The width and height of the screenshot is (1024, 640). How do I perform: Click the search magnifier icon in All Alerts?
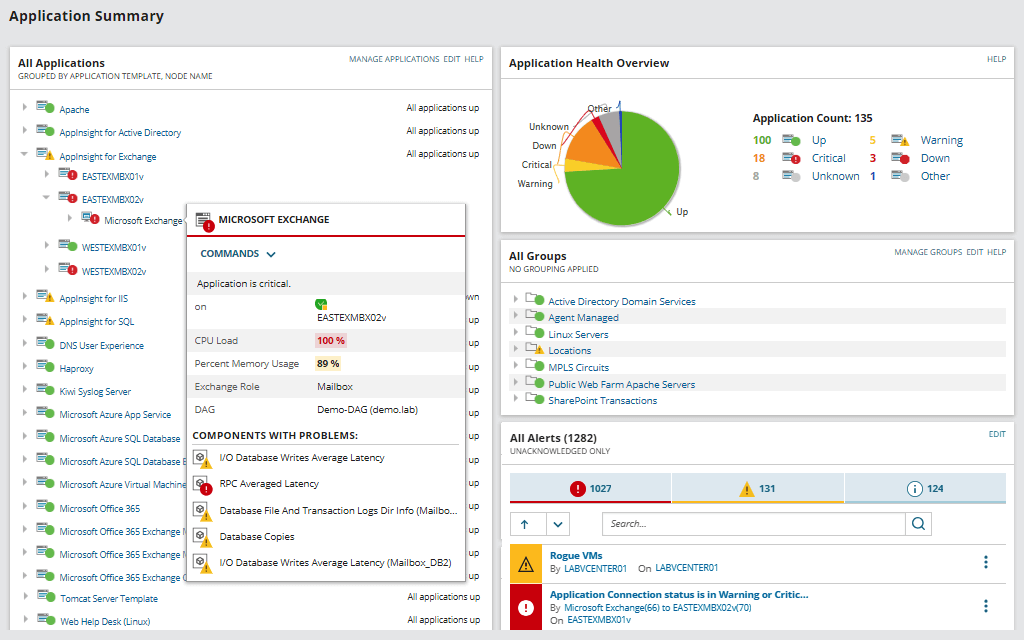point(918,523)
